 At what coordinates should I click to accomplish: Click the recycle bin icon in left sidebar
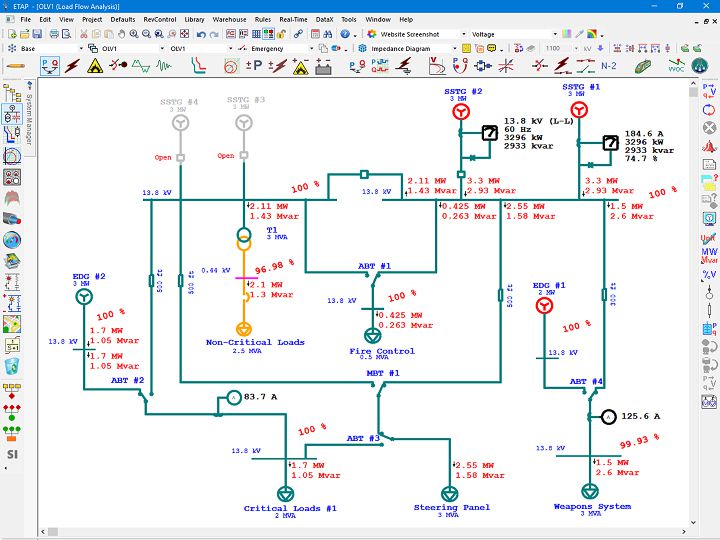pos(12,366)
